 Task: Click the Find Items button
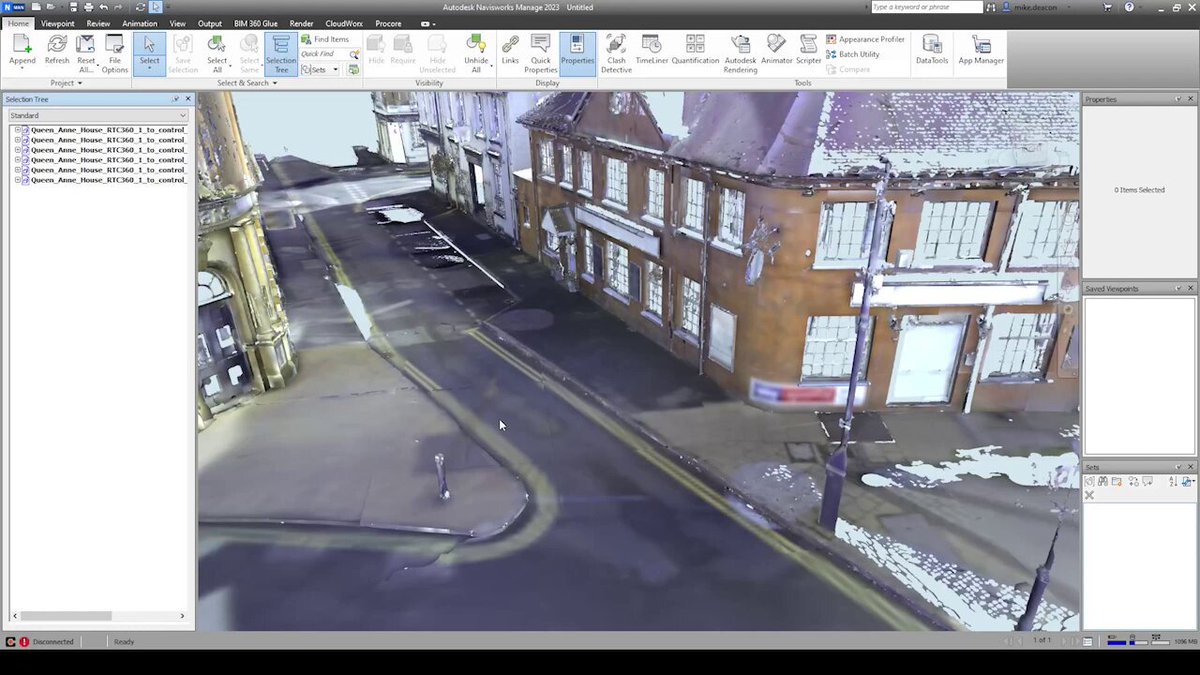pyautogui.click(x=325, y=39)
